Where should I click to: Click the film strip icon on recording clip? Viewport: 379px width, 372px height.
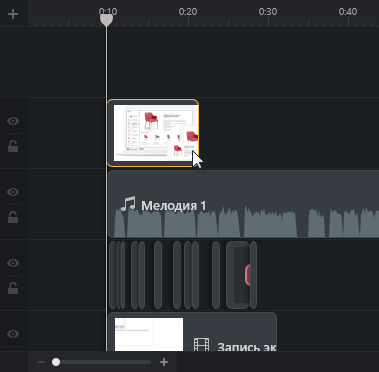[201, 344]
